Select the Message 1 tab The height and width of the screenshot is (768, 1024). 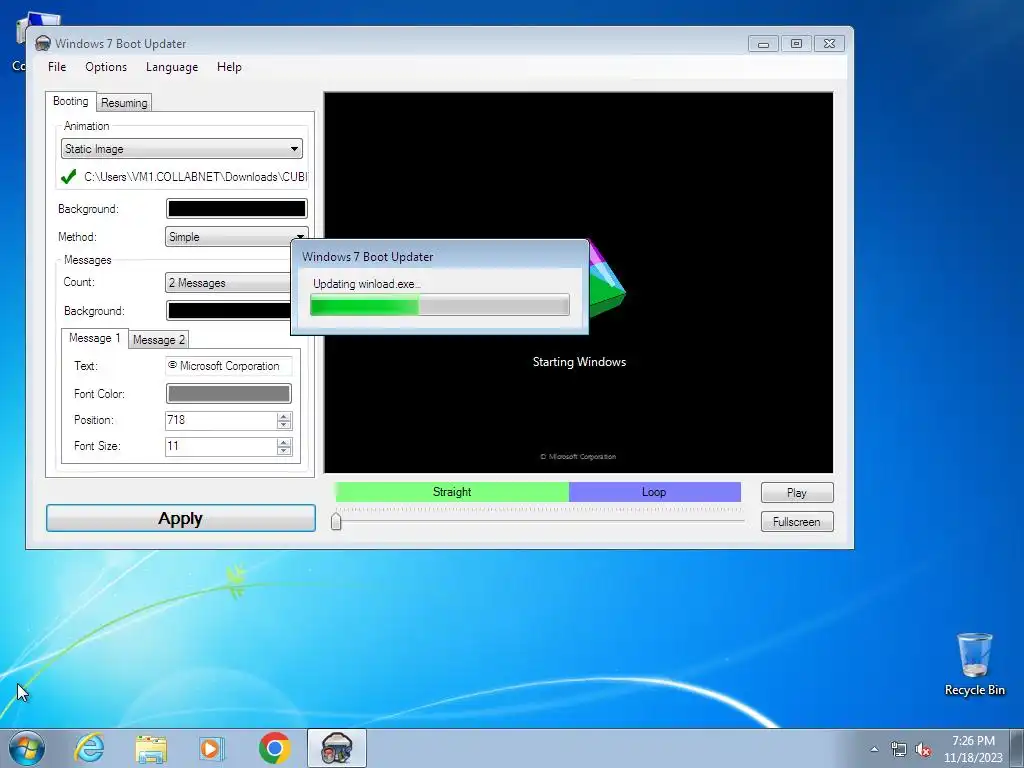[95, 338]
